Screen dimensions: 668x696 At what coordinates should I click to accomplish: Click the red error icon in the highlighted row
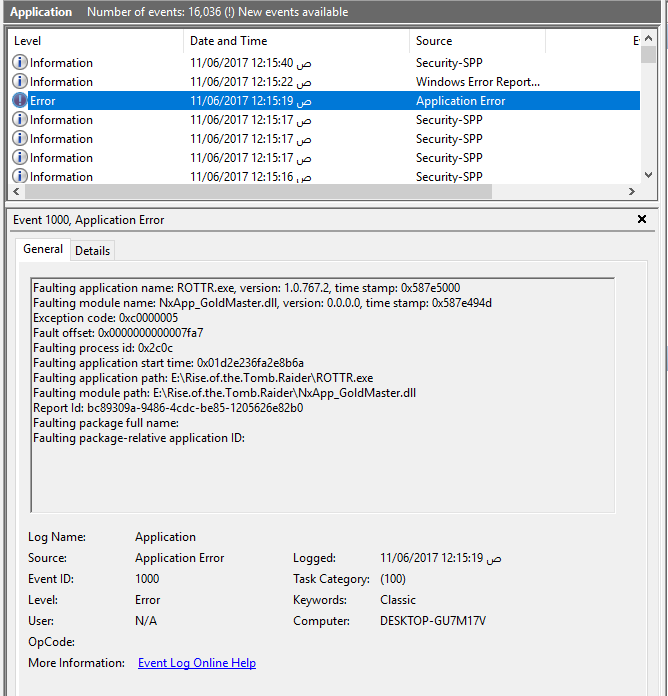[20, 101]
